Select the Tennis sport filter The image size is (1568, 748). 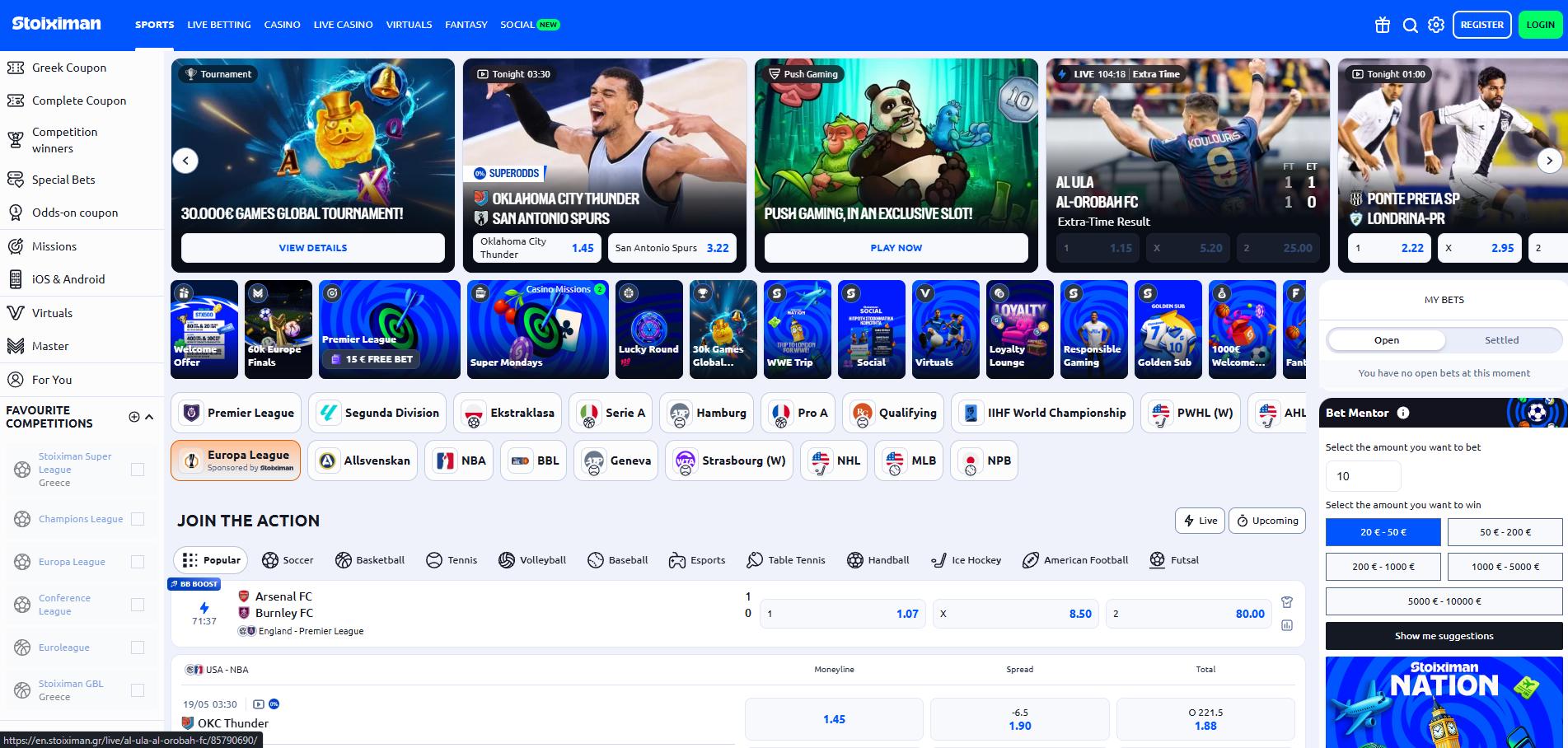point(452,560)
